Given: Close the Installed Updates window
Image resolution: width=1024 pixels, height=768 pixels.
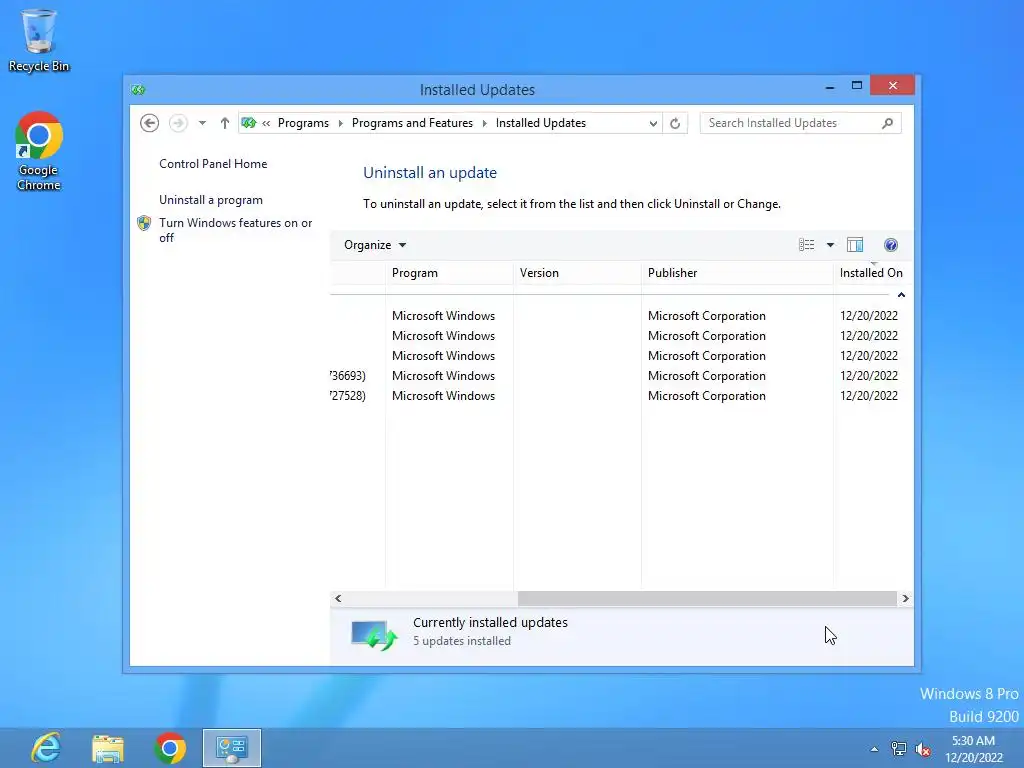Looking at the screenshot, I should tap(892, 86).
